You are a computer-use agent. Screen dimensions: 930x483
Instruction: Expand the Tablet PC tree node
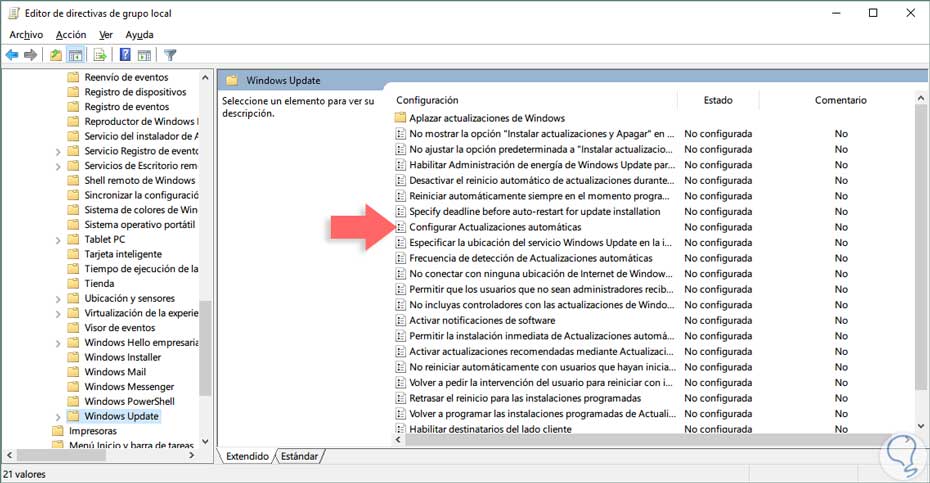pos(58,240)
